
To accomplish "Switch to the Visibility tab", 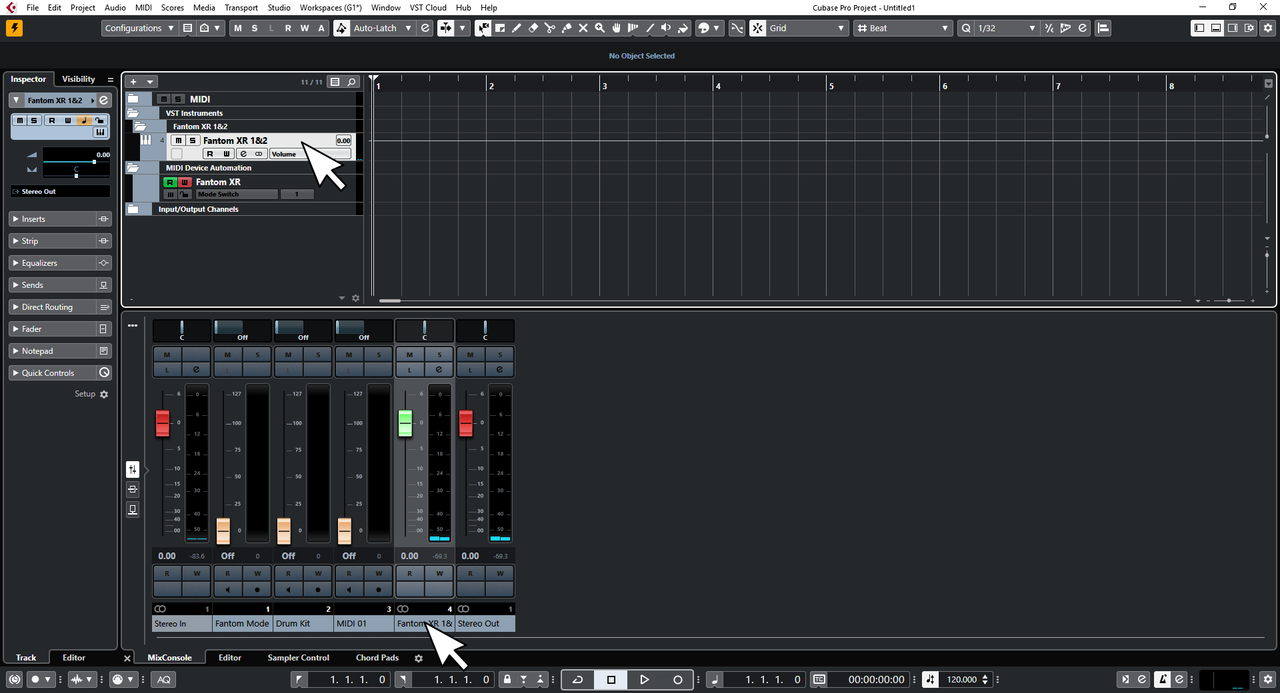I will tap(78, 79).
